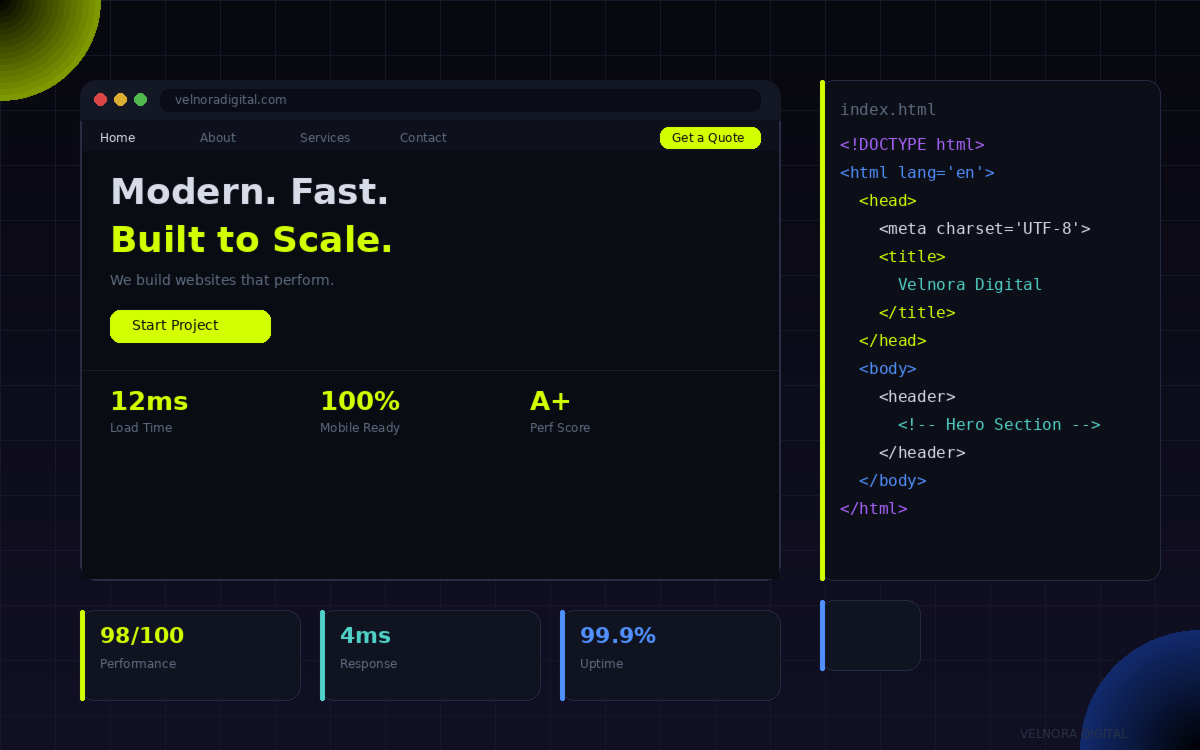Click the red close dot
1200x750 pixels.
pyautogui.click(x=100, y=100)
